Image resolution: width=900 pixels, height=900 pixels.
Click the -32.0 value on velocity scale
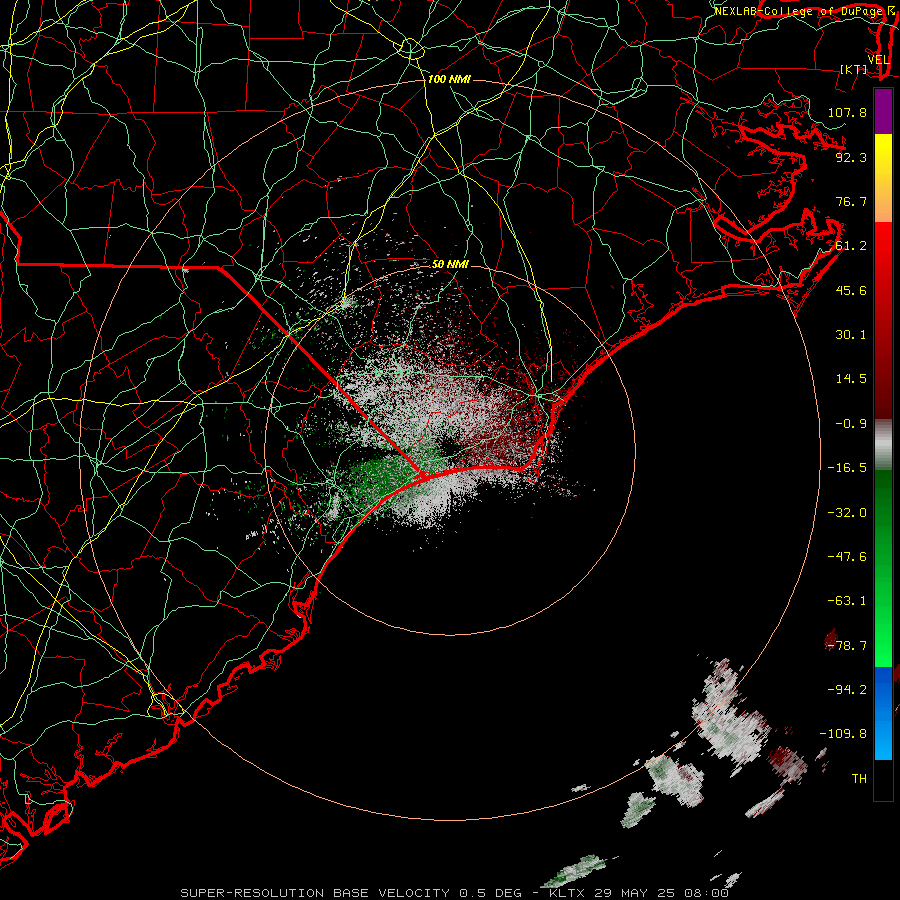[x=847, y=513]
